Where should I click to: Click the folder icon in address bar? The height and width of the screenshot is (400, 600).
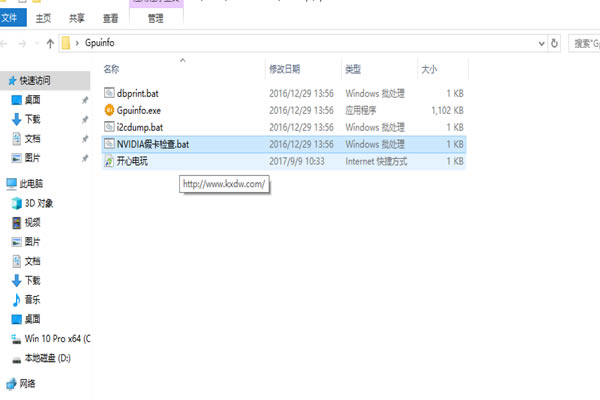[x=66, y=43]
